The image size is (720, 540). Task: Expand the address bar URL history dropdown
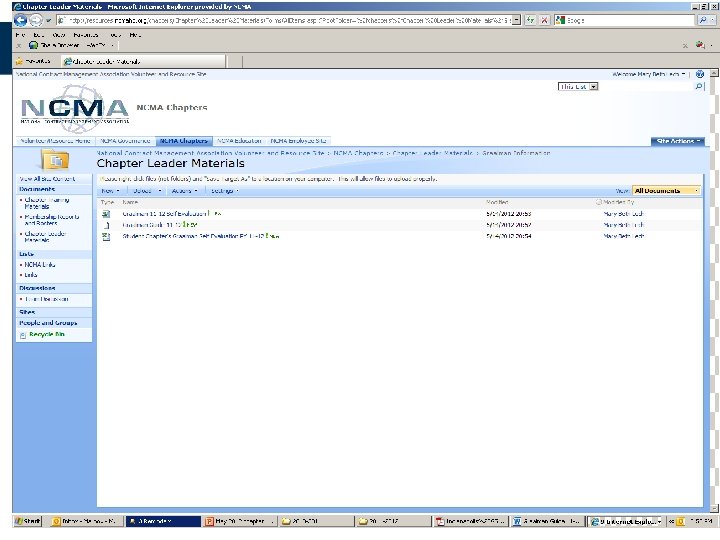click(x=517, y=20)
